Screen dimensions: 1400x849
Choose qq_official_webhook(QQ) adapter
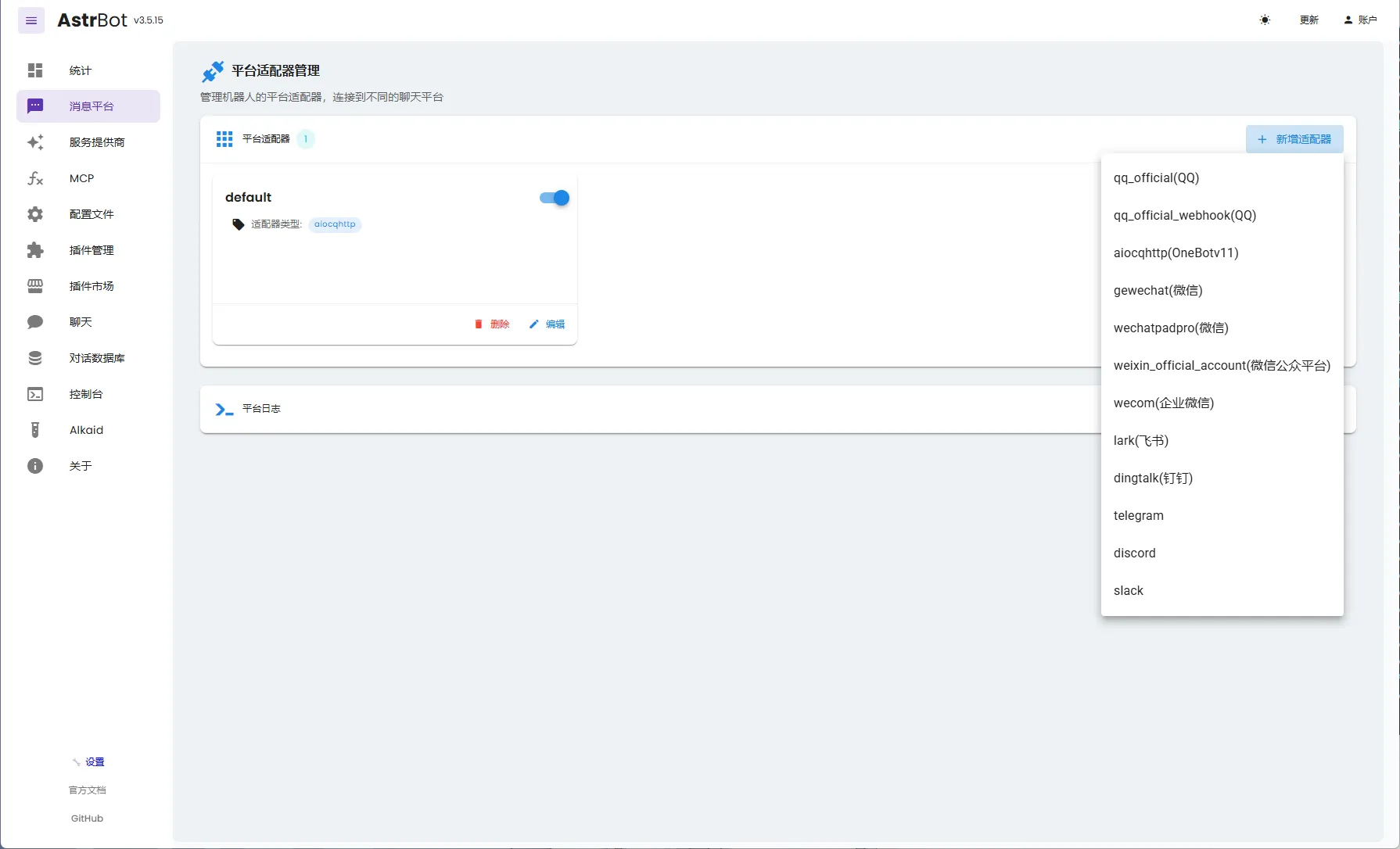tap(1222, 215)
